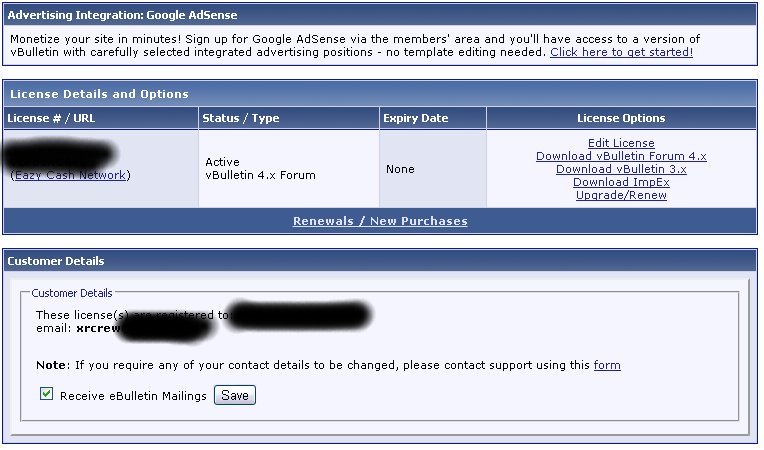This screenshot has width=764, height=450.
Task: Click the Customer Details section header bar
Action: point(380,261)
